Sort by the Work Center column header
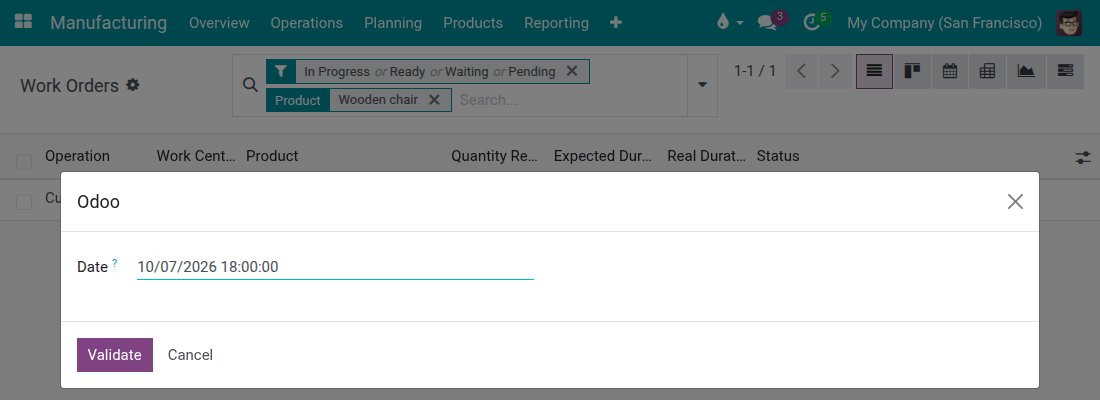The image size is (1100, 400). [x=196, y=156]
